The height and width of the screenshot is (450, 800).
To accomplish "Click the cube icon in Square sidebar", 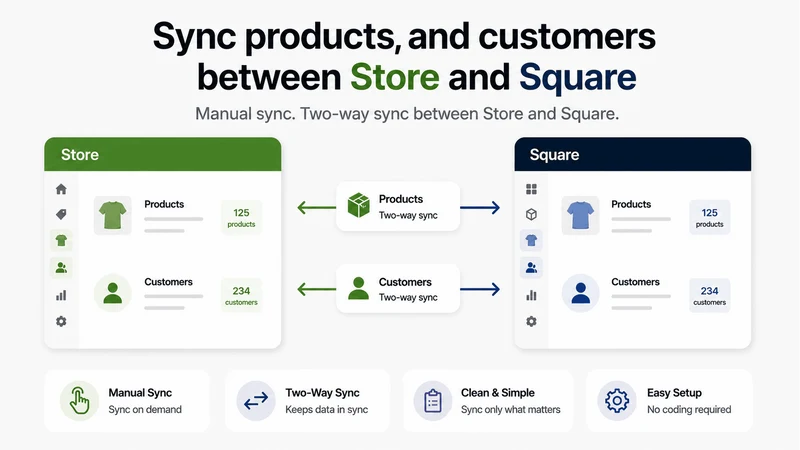I will click(x=531, y=214).
